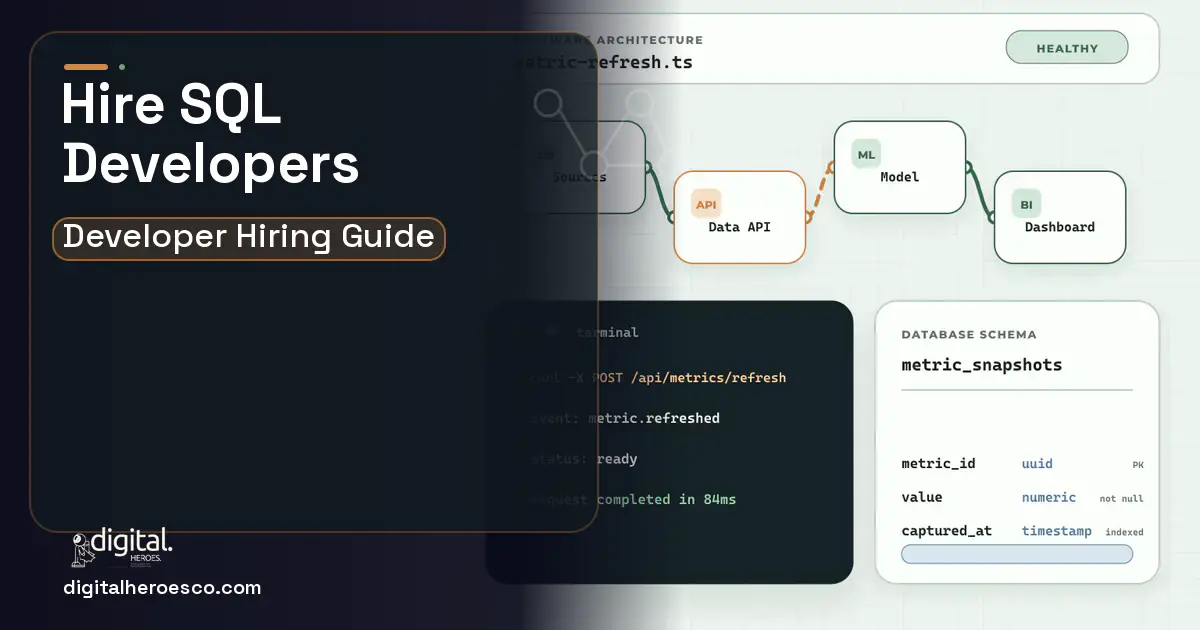Click the Sources node
The width and height of the screenshot is (1200, 630).
pos(580,166)
